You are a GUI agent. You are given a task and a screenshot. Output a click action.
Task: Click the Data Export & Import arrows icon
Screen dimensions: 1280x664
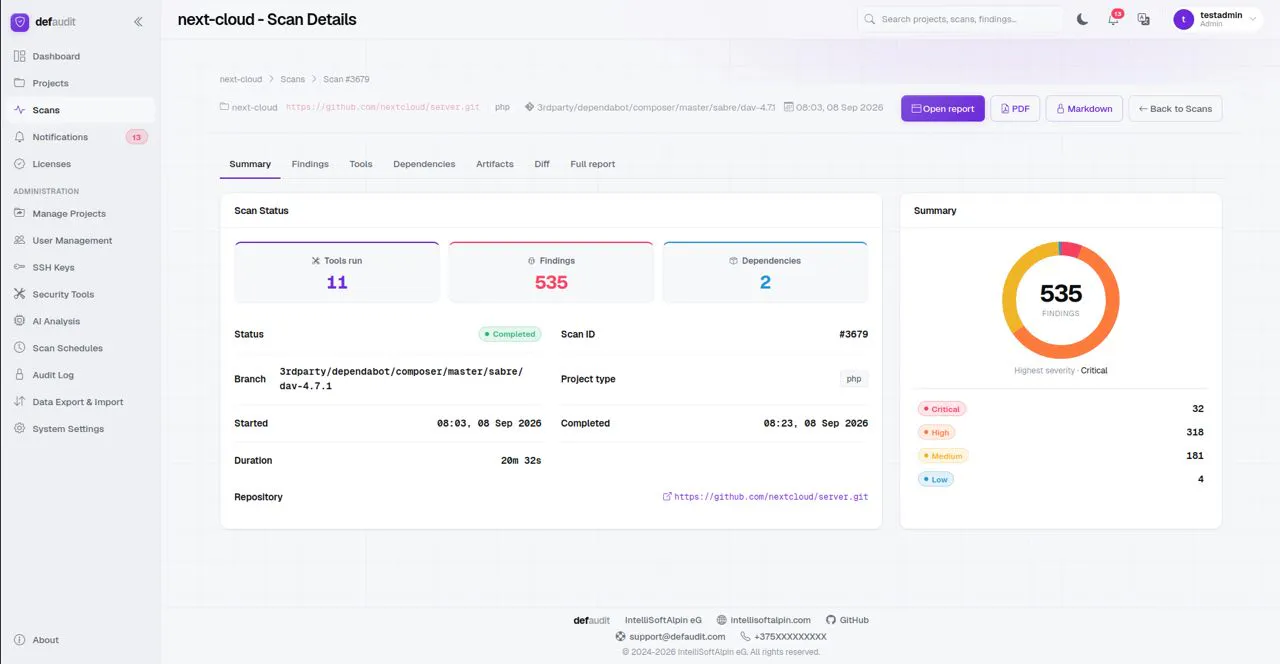point(20,402)
